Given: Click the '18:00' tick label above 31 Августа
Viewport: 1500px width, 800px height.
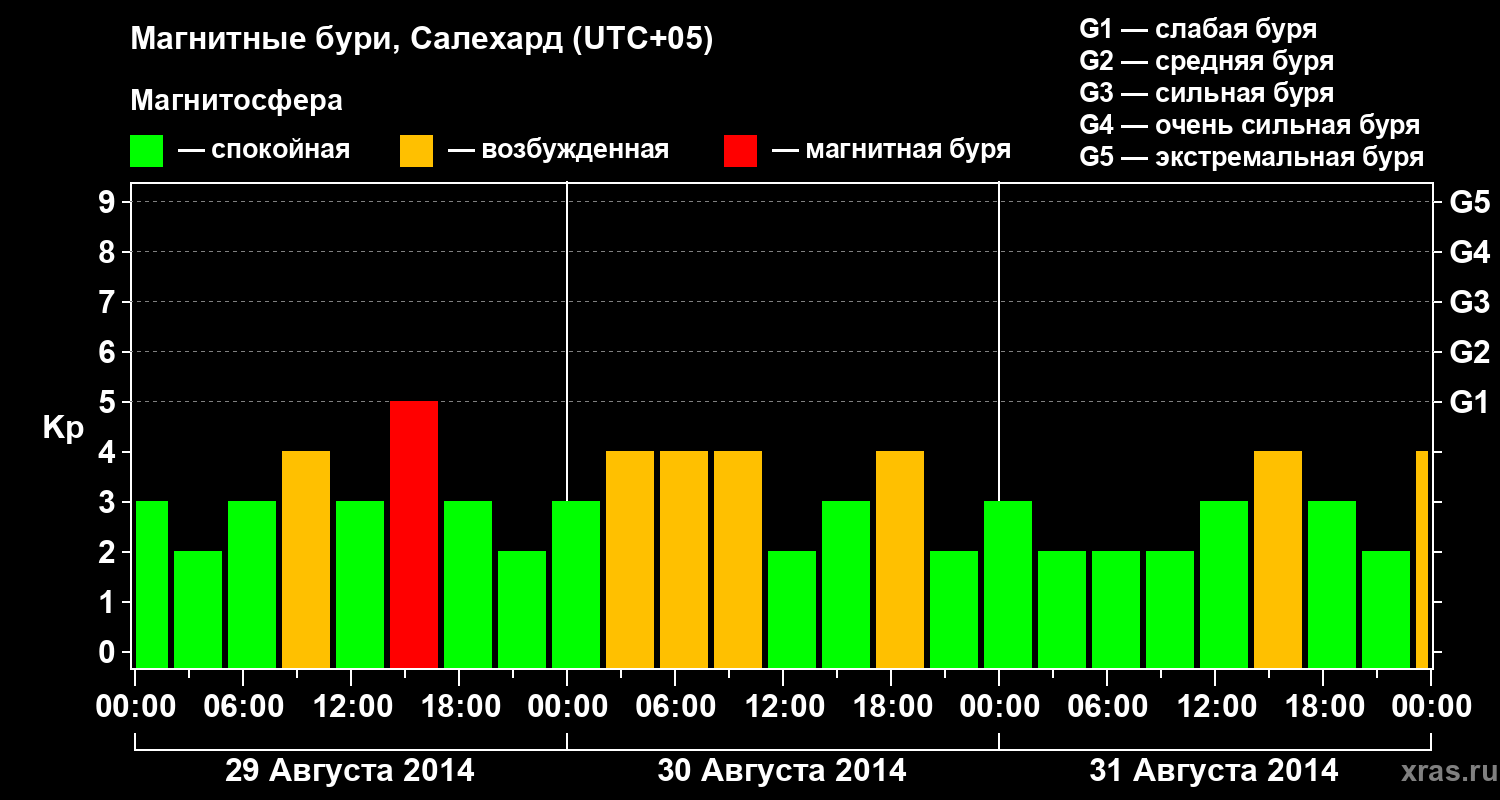Looking at the screenshot, I should [1323, 707].
